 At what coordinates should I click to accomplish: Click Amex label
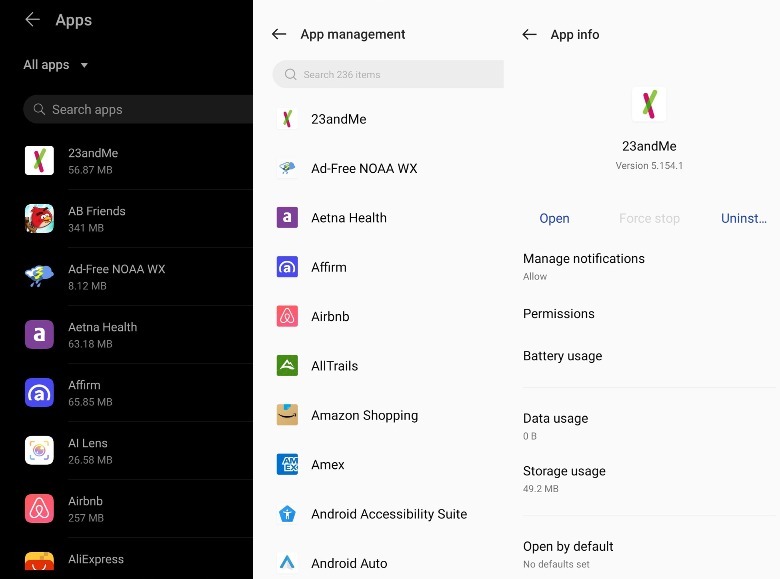point(328,465)
